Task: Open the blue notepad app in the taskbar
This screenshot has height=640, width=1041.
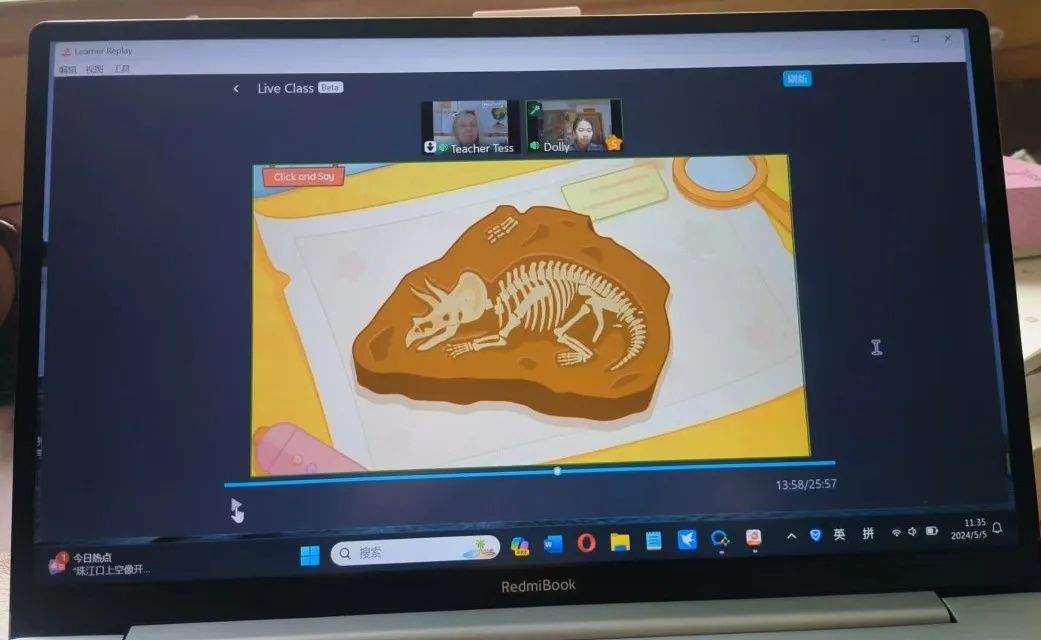Action: [653, 541]
